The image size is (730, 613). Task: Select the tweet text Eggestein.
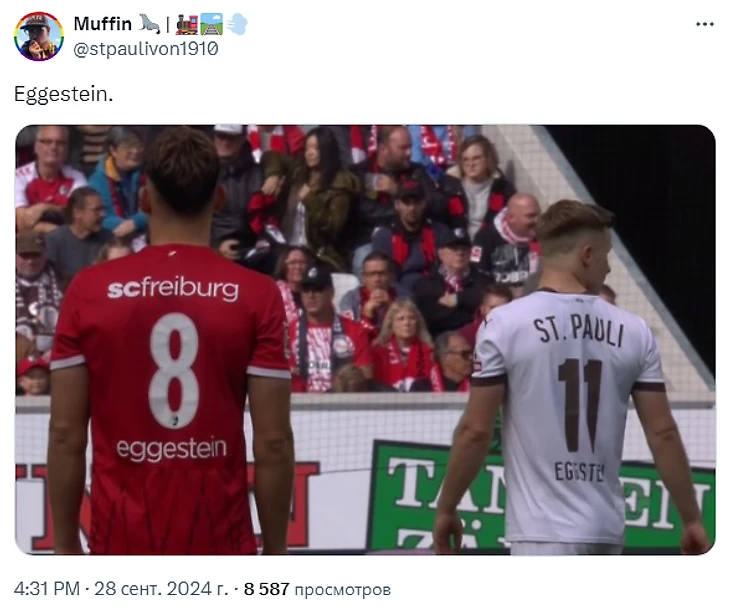tap(63, 94)
